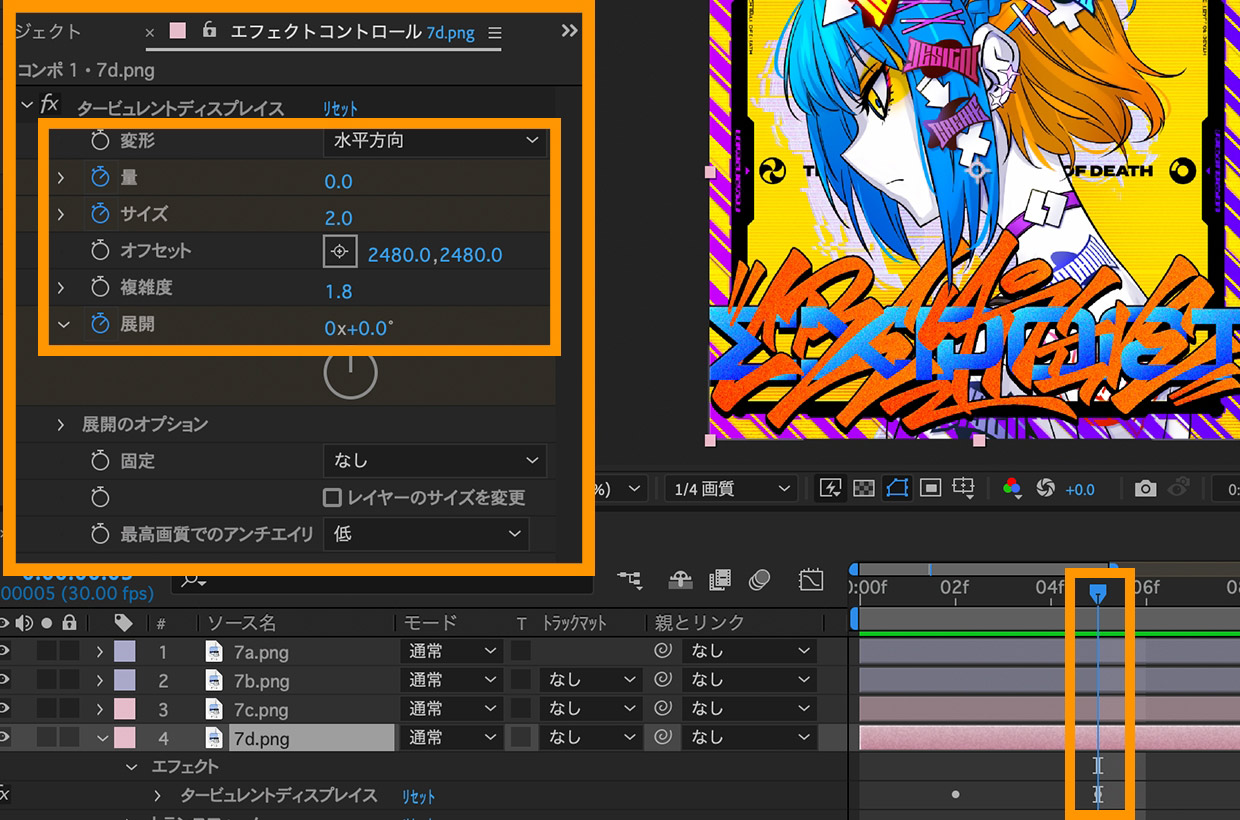Screen dimensions: 1240x820
Task: Toggle the オフセット stopwatch
Action: point(99,251)
